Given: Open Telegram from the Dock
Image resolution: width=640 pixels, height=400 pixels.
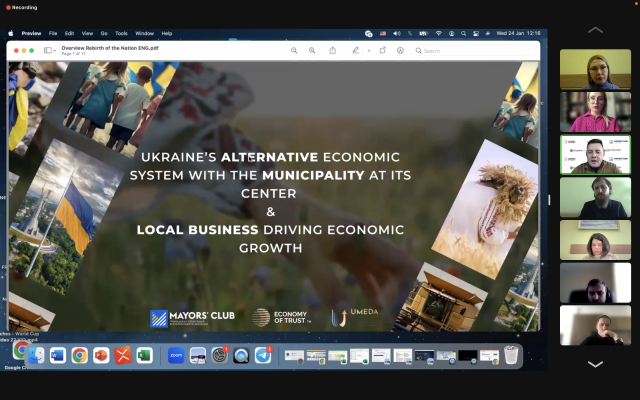Looking at the screenshot, I should tap(263, 355).
